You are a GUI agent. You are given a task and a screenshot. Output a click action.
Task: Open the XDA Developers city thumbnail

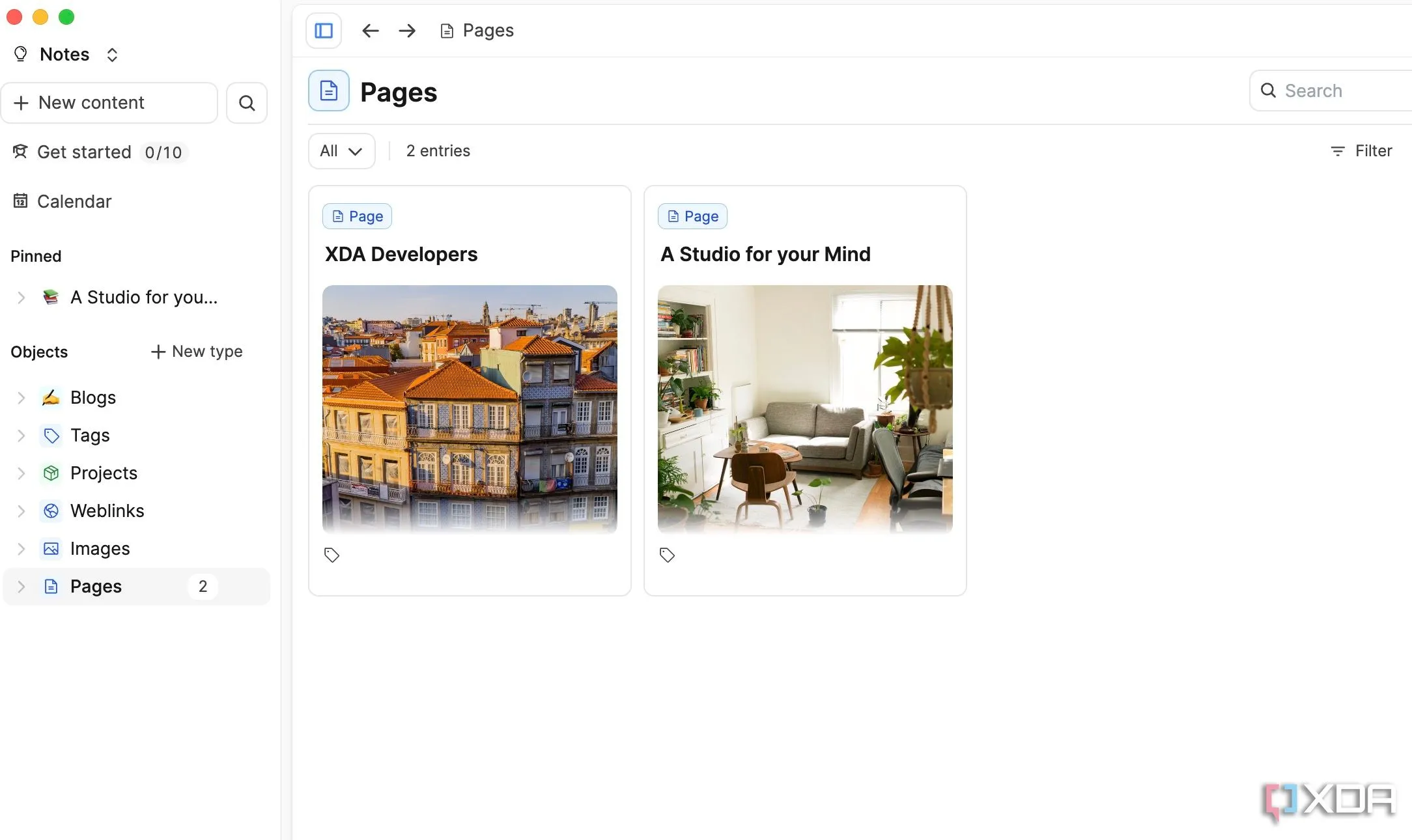(x=470, y=410)
